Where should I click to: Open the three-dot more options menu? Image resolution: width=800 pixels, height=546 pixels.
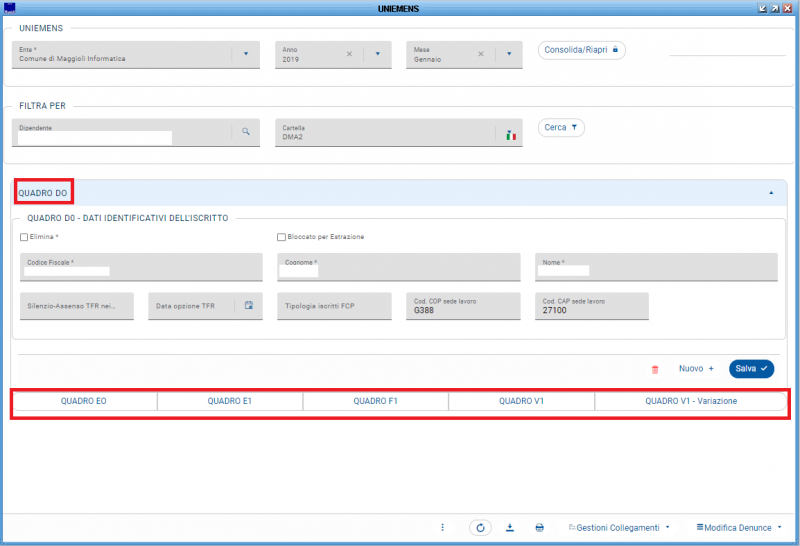click(x=442, y=527)
